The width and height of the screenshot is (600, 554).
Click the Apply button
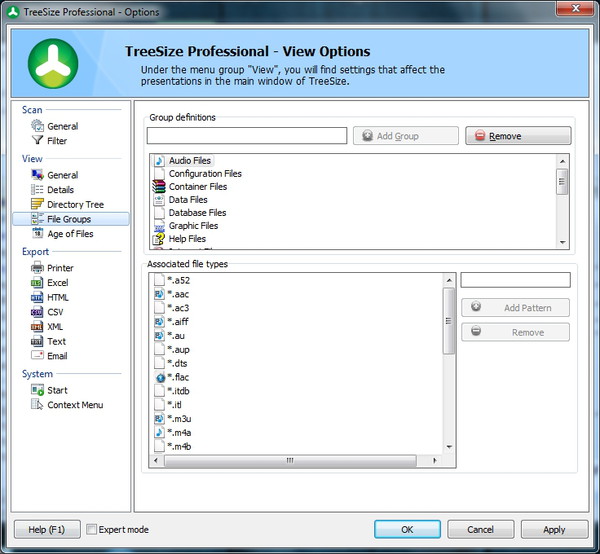(553, 530)
